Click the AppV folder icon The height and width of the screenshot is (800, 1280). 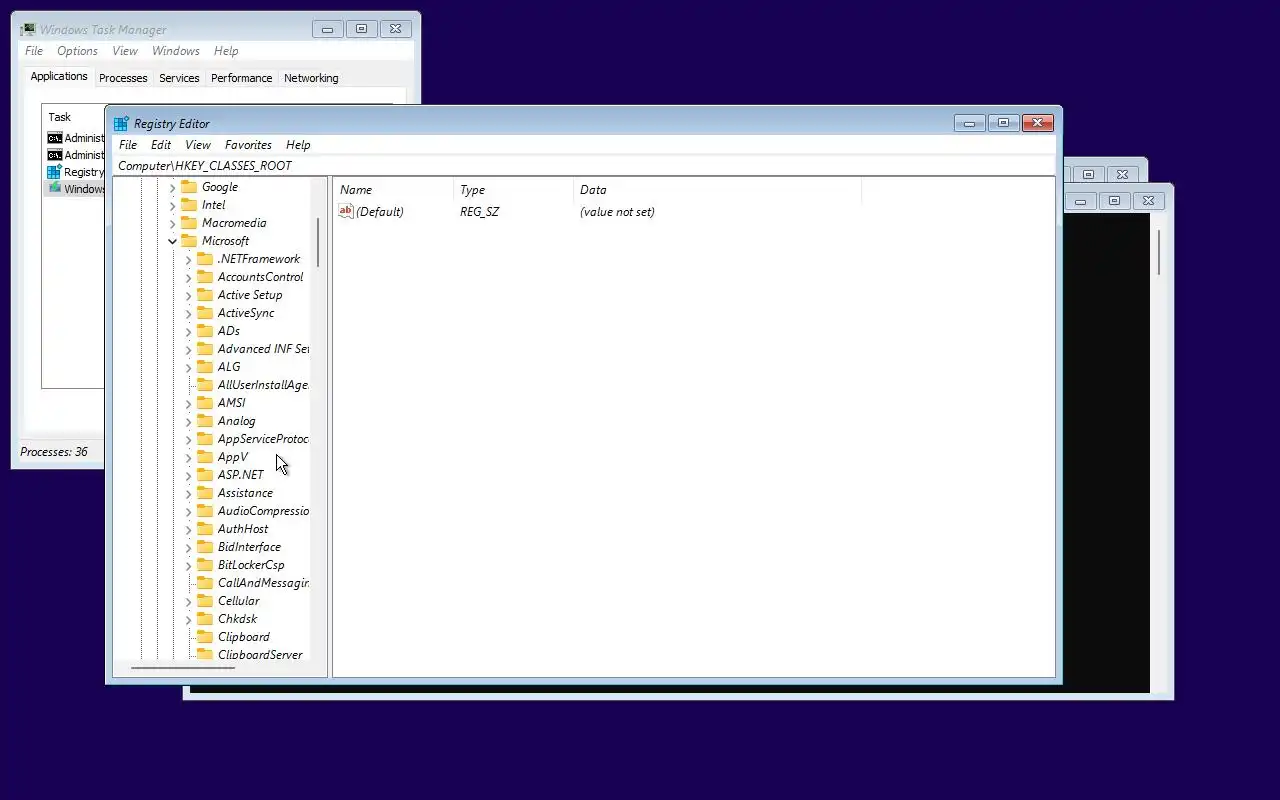(205, 457)
